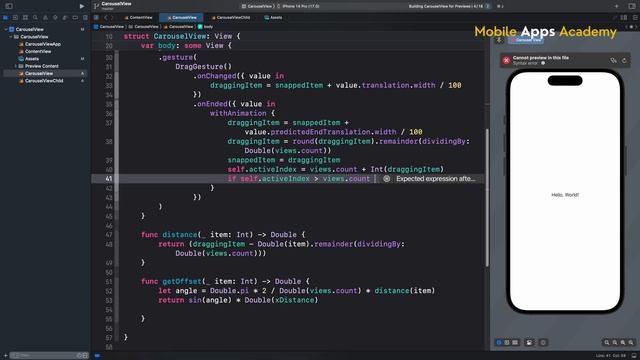
Task: Select CarouselViewChild file in the navigator
Action: [x=44, y=81]
